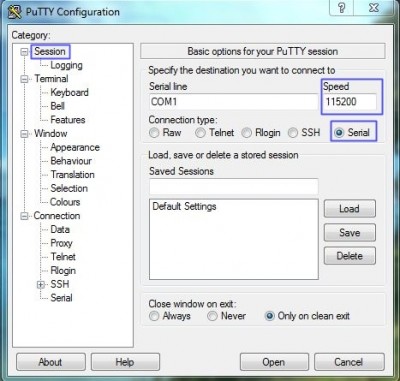The image size is (400, 381).
Task: Open the Bell settings category
Action: click(57, 106)
